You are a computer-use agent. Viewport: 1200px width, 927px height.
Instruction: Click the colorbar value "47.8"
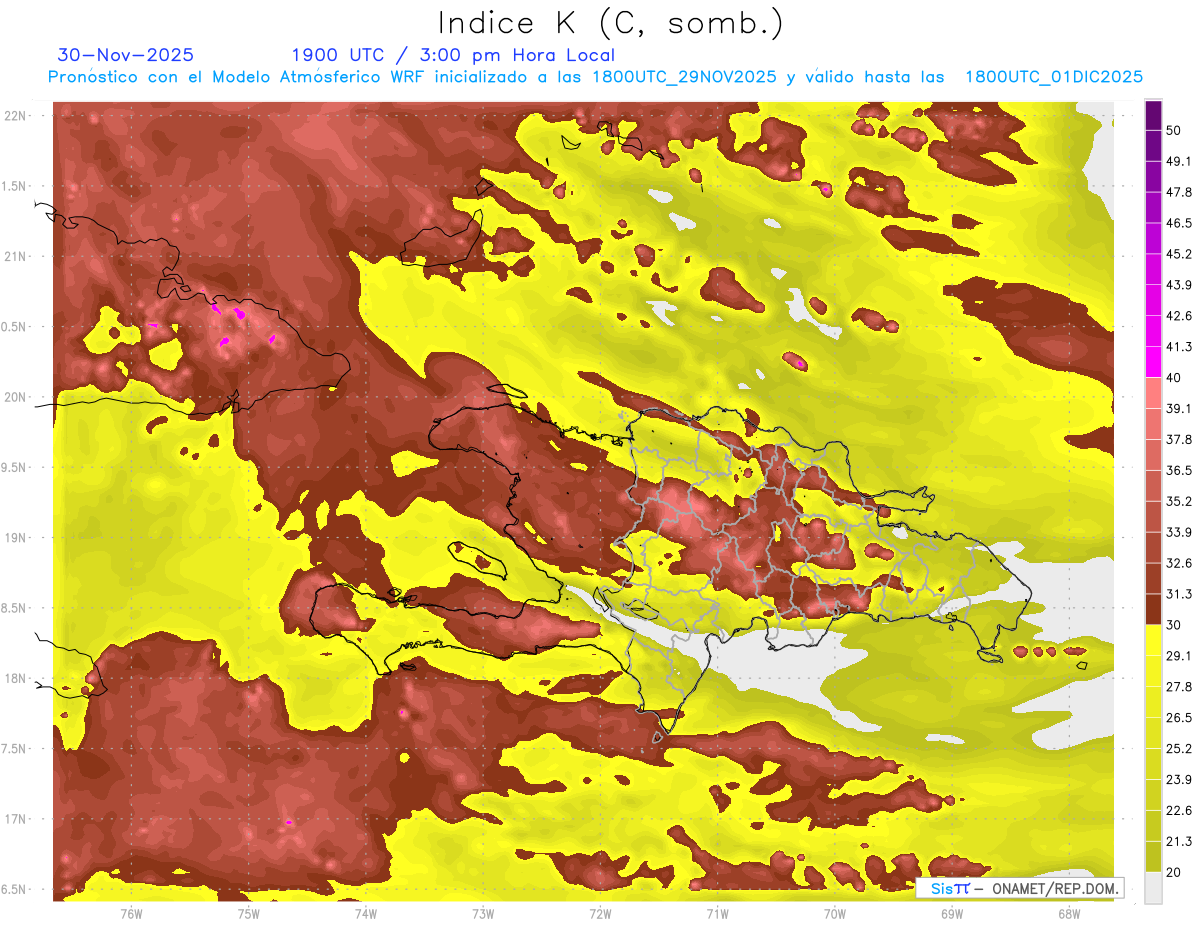point(1179,192)
